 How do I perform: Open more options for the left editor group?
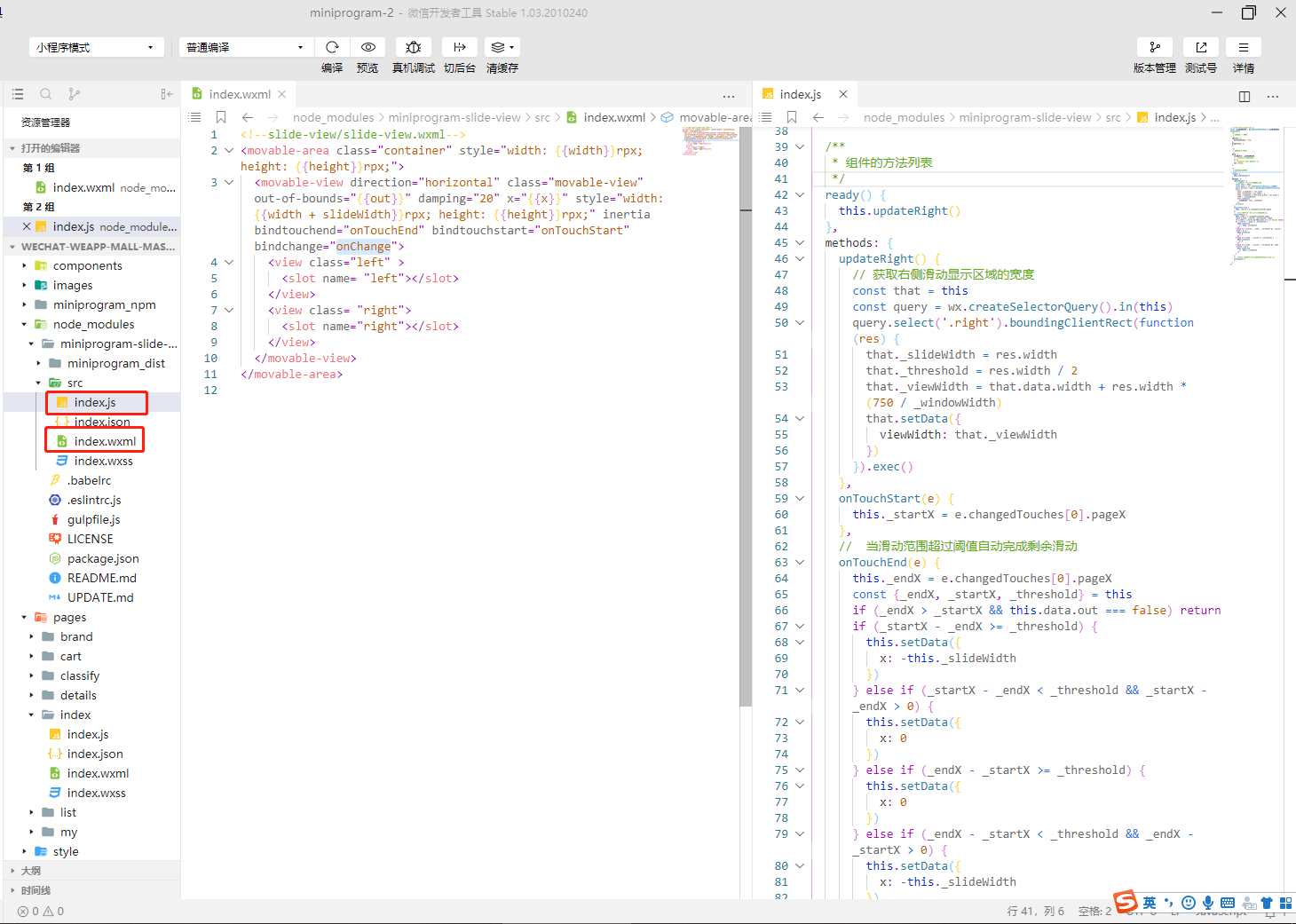[729, 96]
